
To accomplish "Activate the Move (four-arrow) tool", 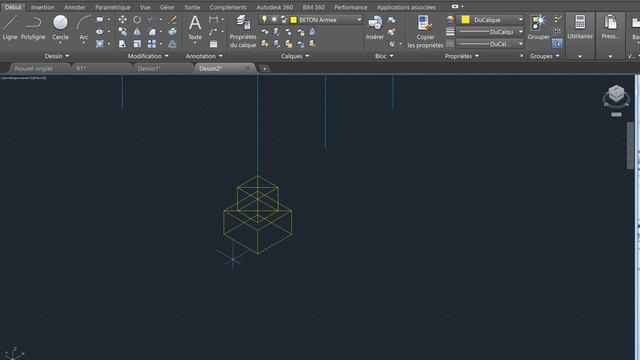I will [122, 20].
